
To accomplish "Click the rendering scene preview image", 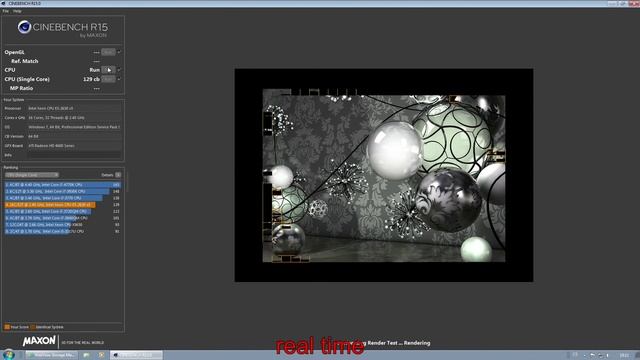I will (x=384, y=175).
